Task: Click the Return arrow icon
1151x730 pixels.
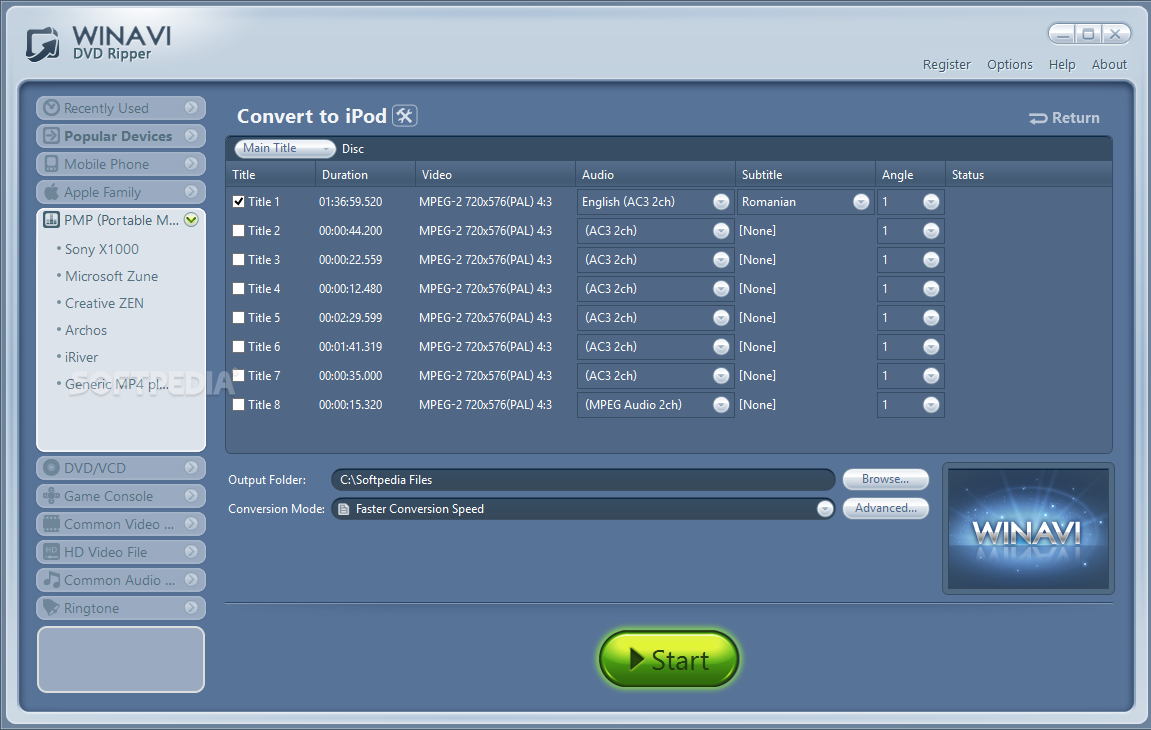Action: pyautogui.click(x=1037, y=118)
